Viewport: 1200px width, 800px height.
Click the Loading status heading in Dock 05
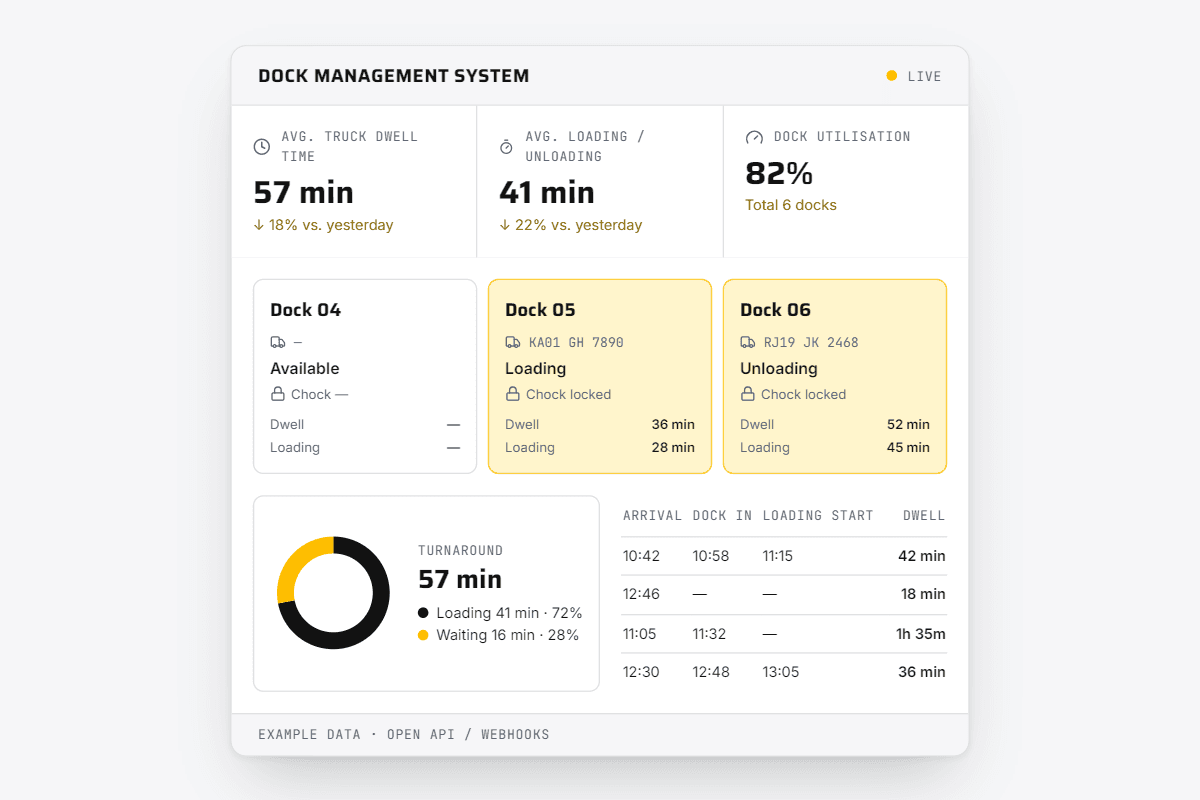(x=536, y=368)
